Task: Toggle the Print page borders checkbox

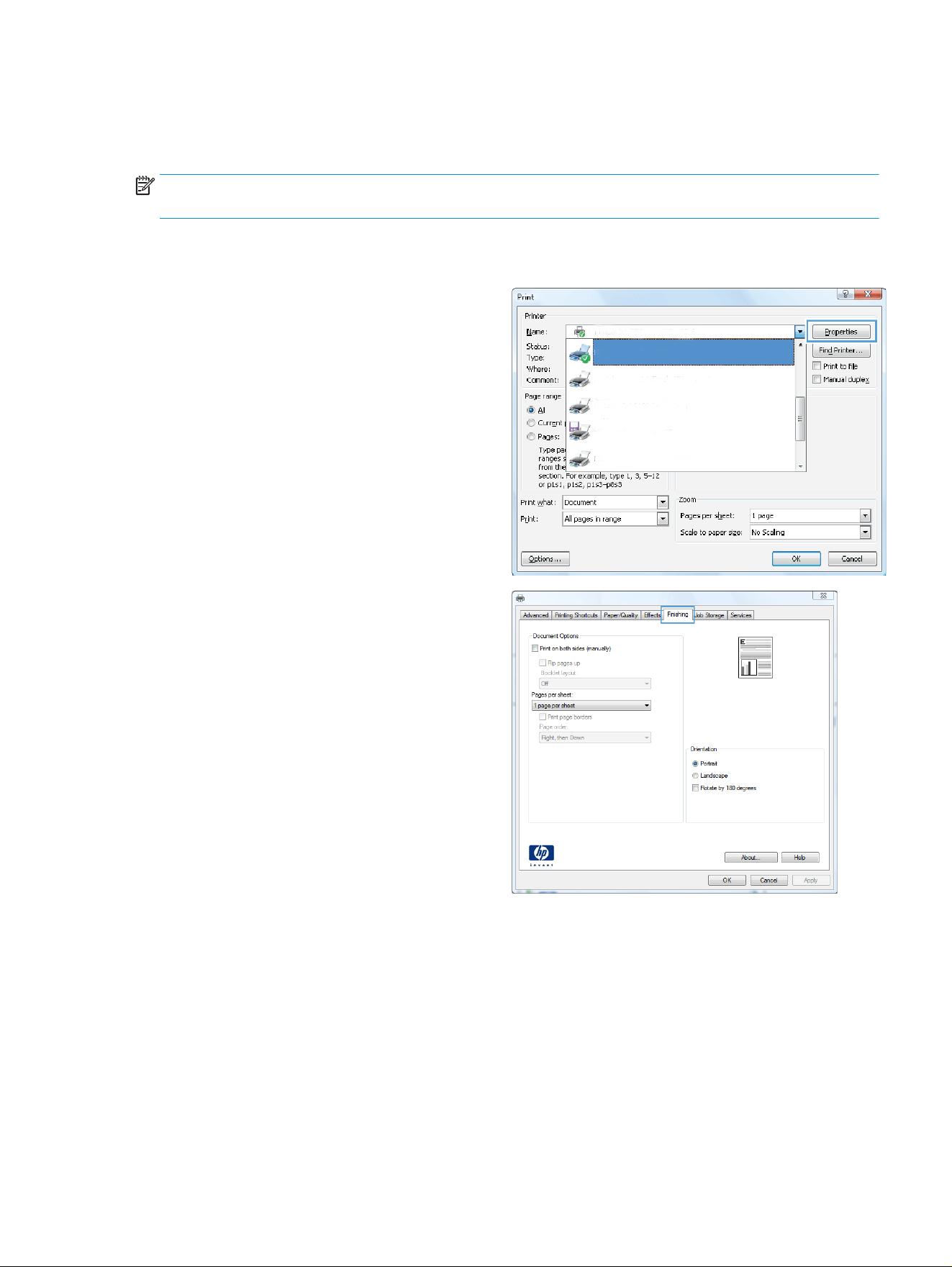Action: point(543,717)
